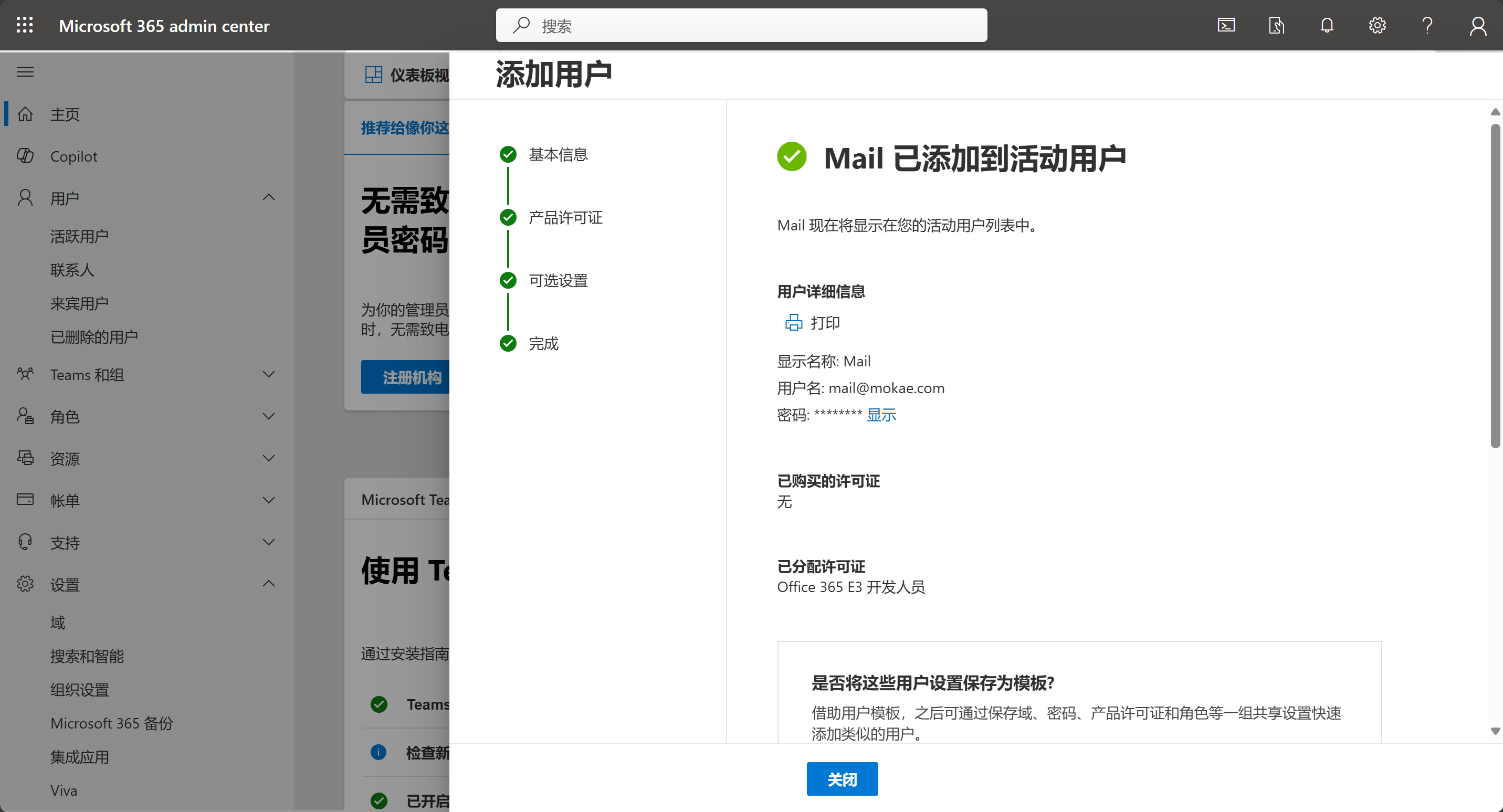The height and width of the screenshot is (812, 1503).
Task: Click the Microsoft 365 admin center title
Action: 164,26
